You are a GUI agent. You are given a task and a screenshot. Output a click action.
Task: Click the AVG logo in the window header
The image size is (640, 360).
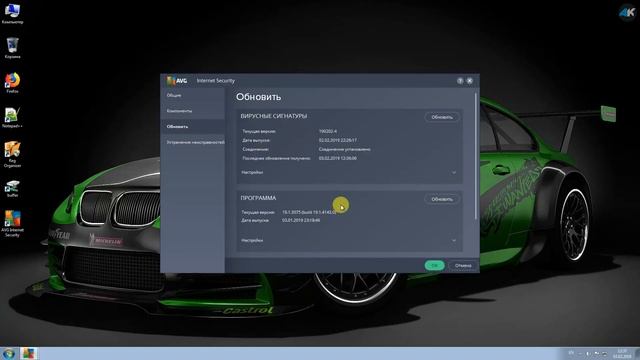point(177,80)
